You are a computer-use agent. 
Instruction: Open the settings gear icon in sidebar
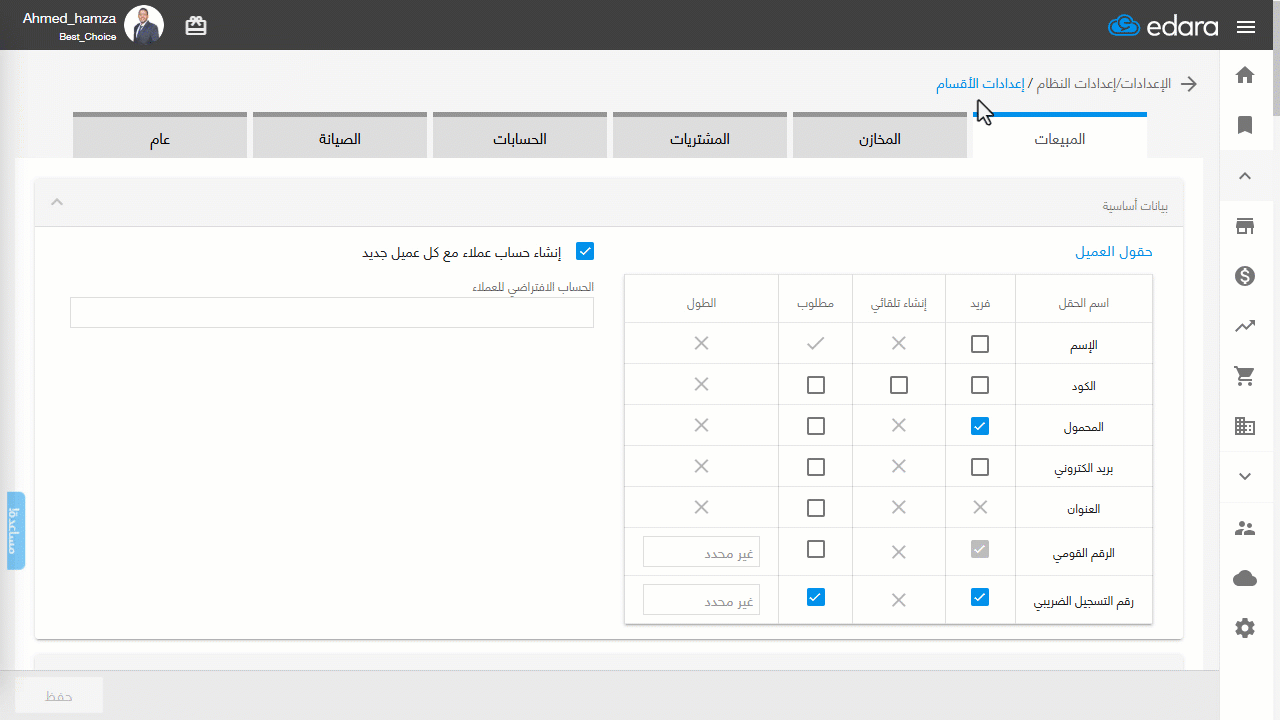[1245, 628]
